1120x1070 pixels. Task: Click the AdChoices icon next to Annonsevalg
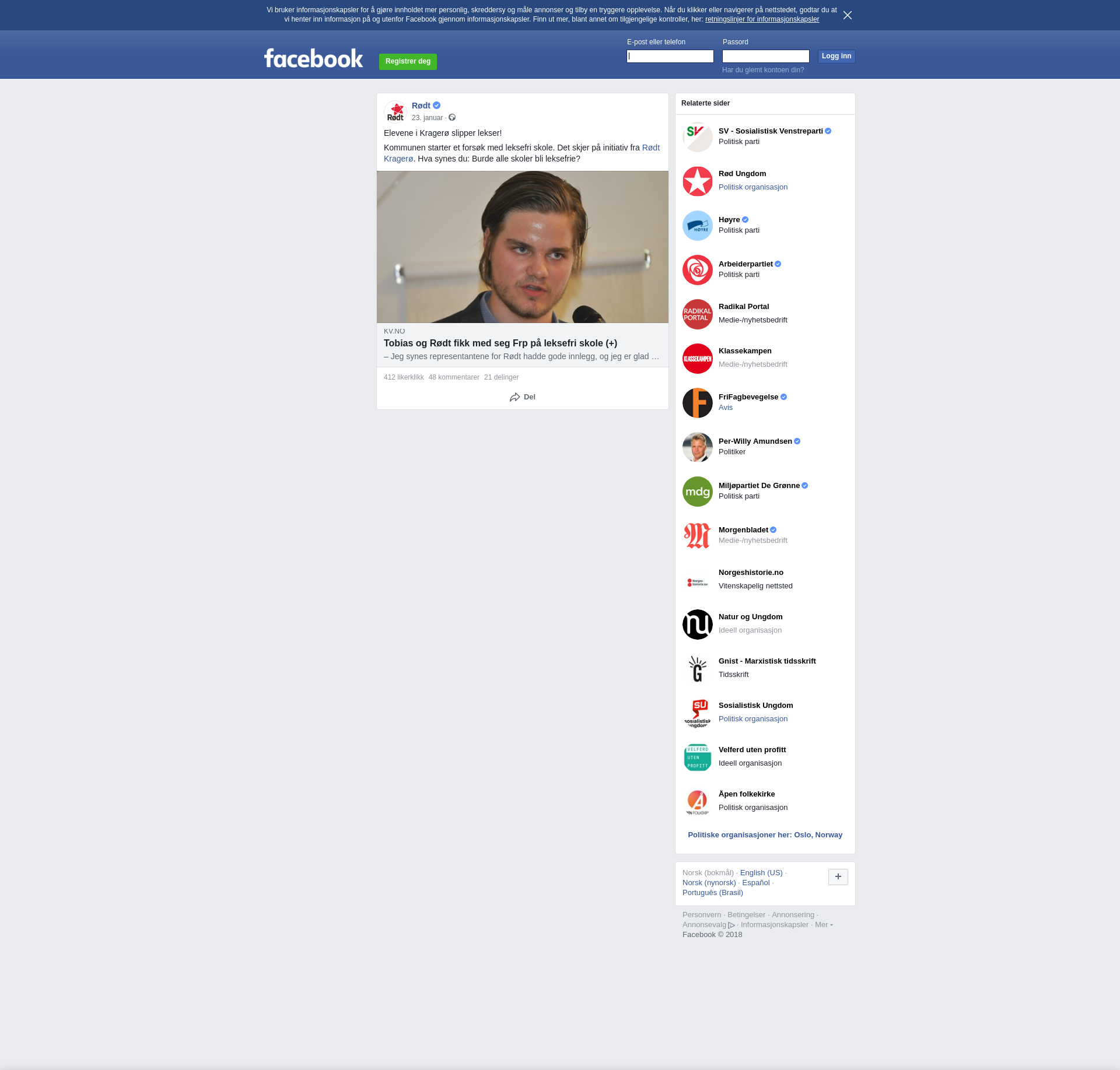click(x=731, y=925)
